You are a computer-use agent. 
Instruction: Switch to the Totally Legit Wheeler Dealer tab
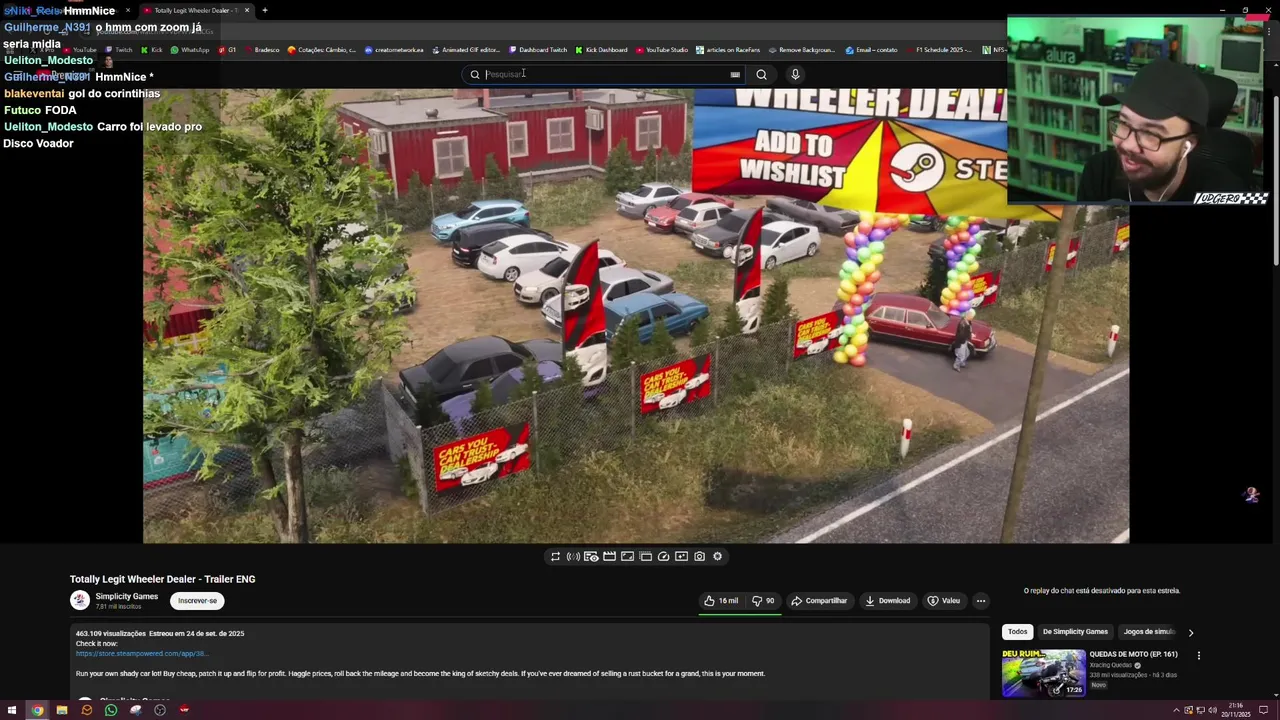[195, 10]
